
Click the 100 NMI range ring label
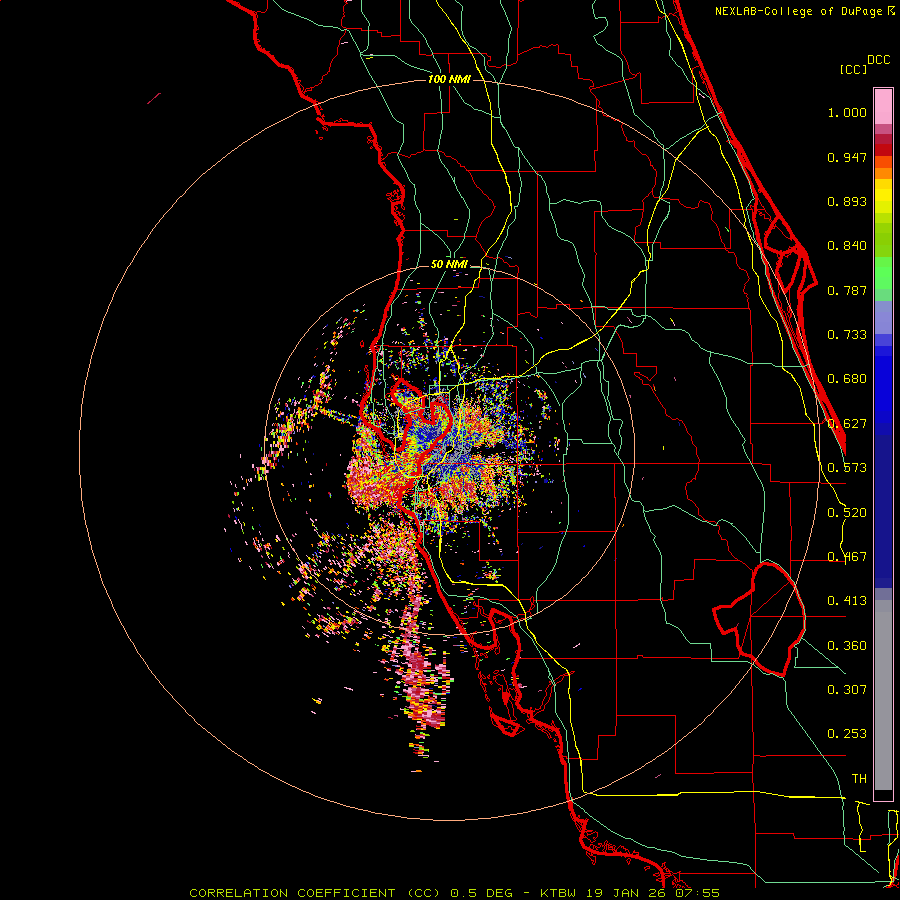click(448, 79)
